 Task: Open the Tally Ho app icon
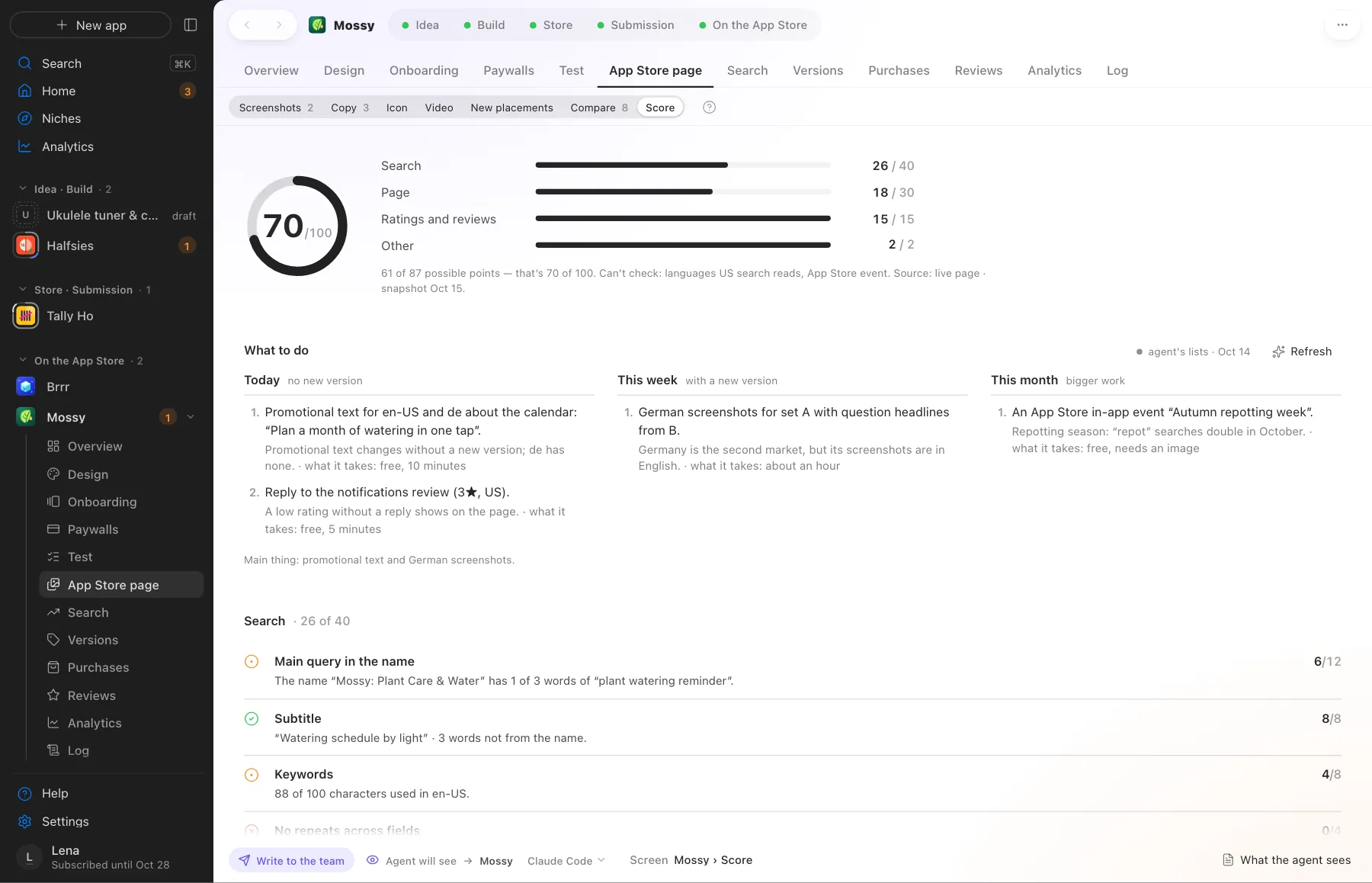click(26, 316)
